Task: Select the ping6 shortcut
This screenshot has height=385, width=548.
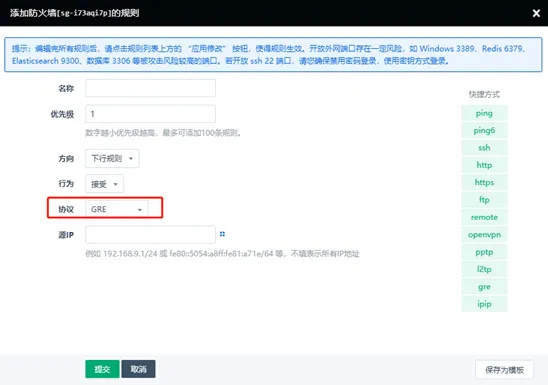Action: [484, 130]
